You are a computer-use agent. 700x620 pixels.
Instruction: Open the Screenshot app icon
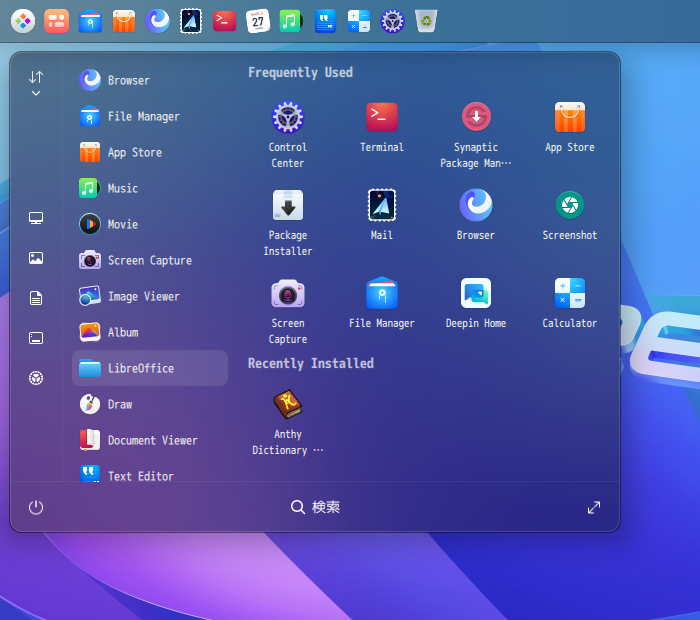pyautogui.click(x=570, y=206)
